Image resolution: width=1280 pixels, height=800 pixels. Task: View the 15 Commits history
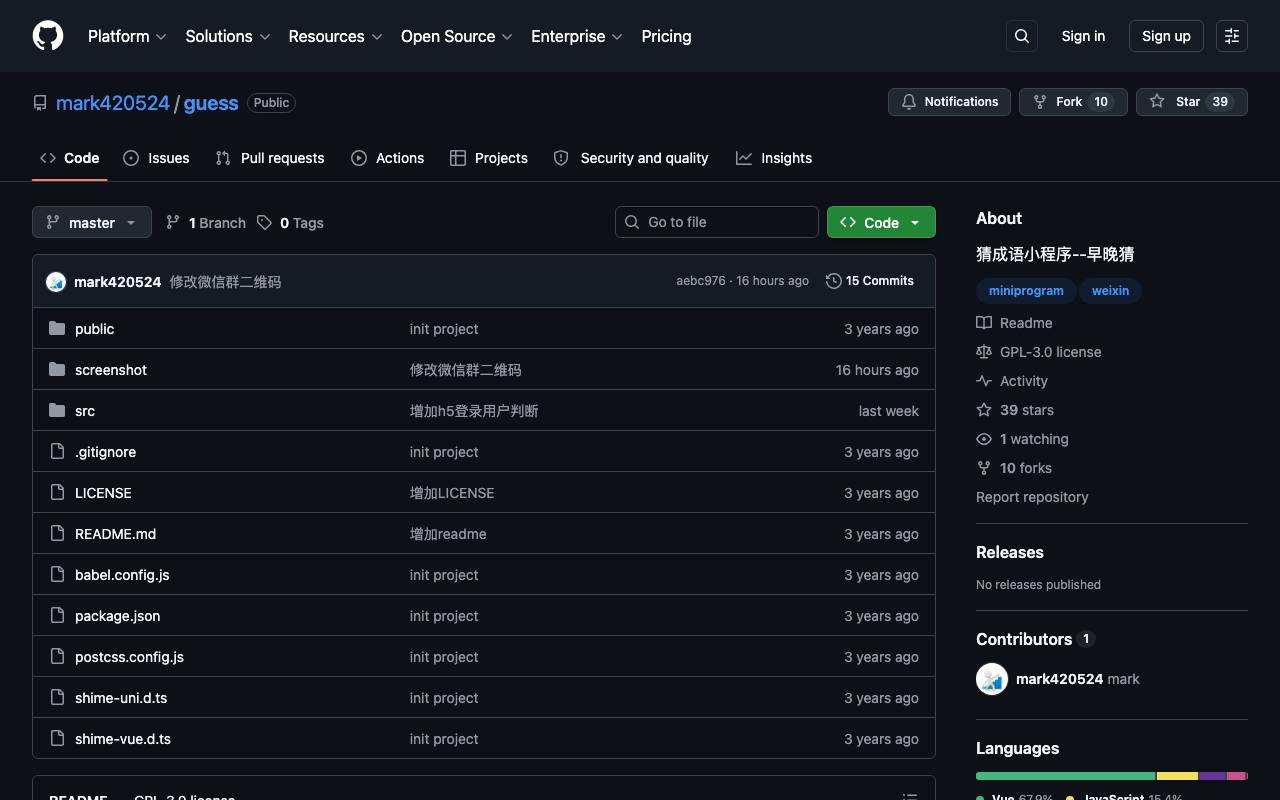870,281
